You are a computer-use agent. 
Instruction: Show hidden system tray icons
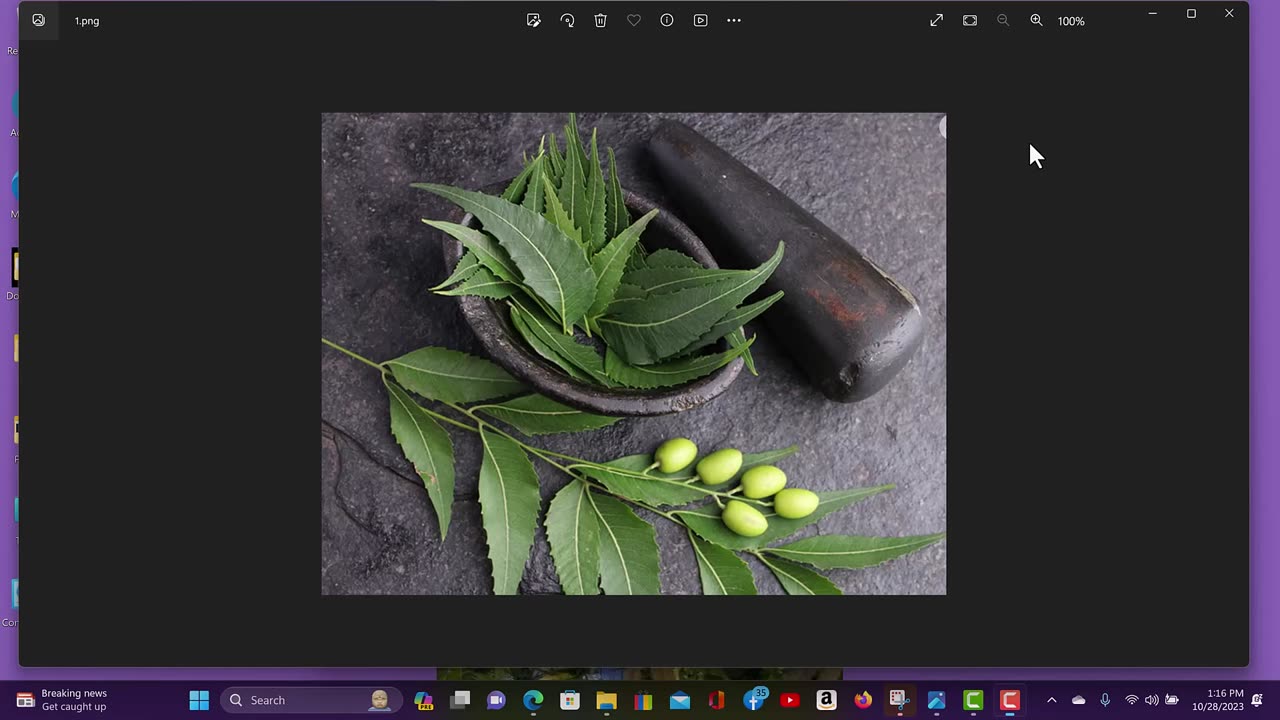coord(1051,700)
